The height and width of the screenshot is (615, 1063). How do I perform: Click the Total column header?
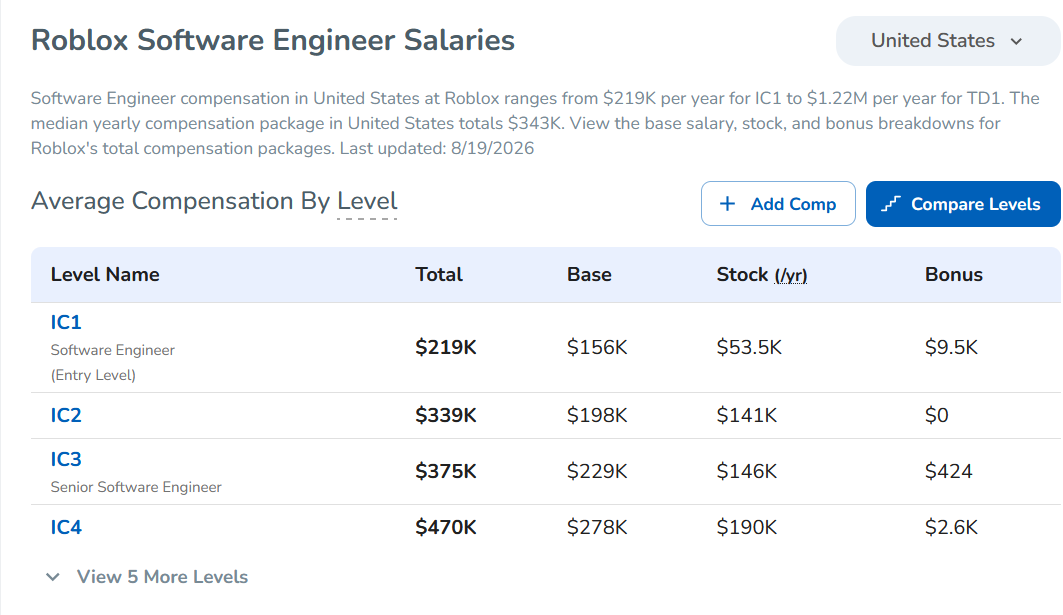(x=439, y=275)
